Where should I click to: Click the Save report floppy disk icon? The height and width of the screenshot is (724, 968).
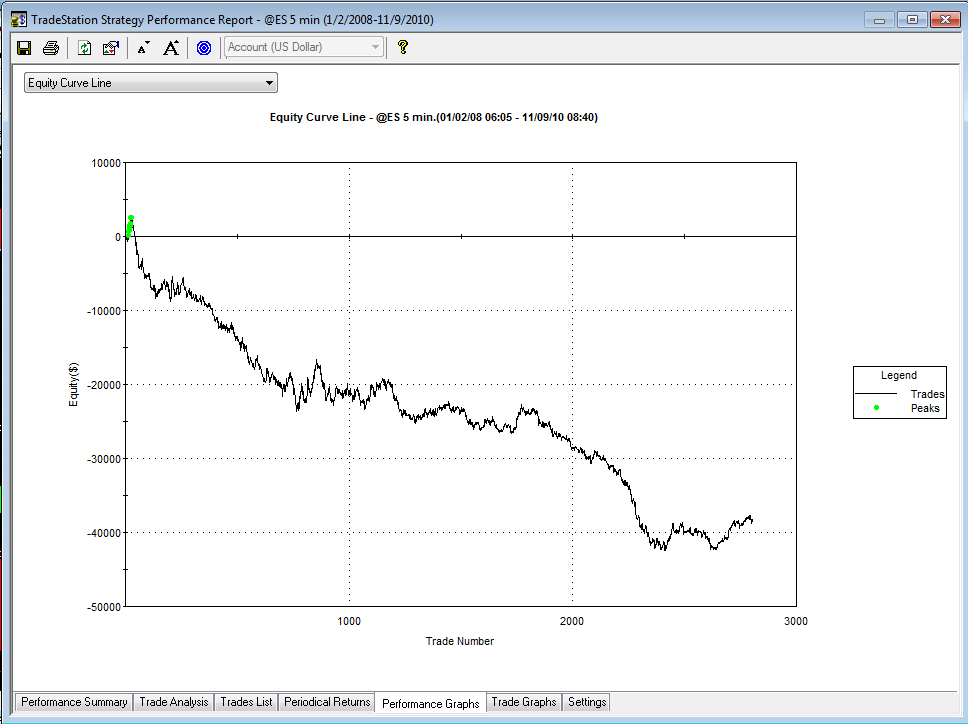(24, 48)
